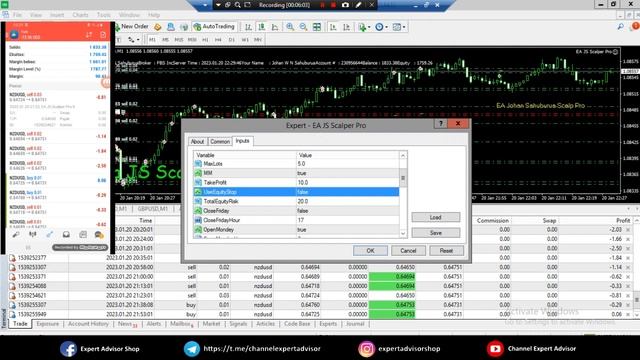Open the line studies dropdown on second toolbar

pyautogui.click(x=134, y=40)
